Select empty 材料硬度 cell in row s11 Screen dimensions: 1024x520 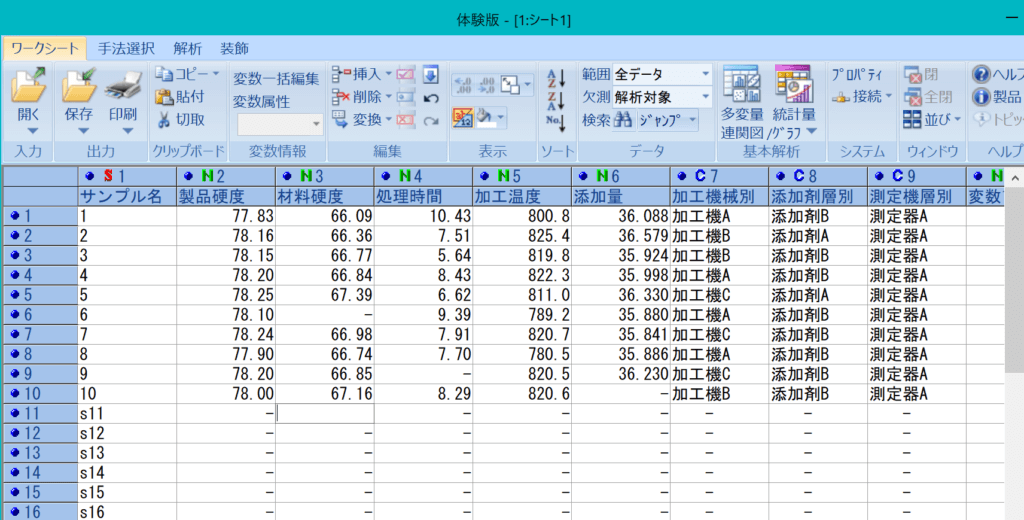tap(325, 413)
